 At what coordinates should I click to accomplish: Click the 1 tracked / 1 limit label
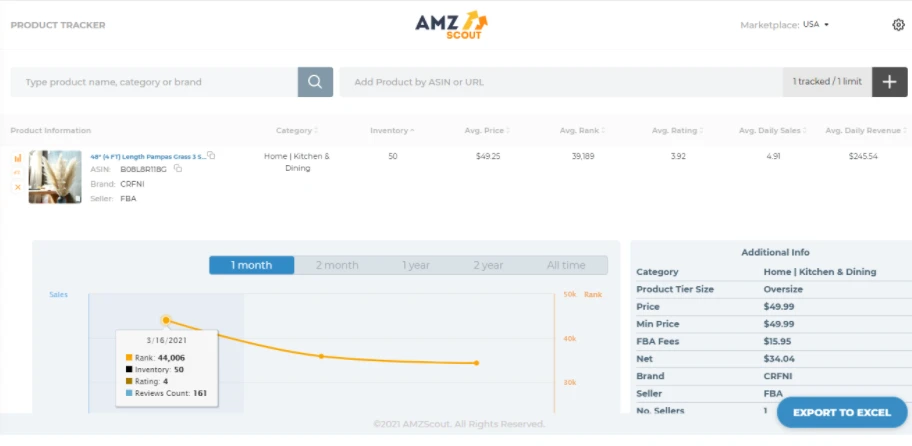click(x=827, y=81)
